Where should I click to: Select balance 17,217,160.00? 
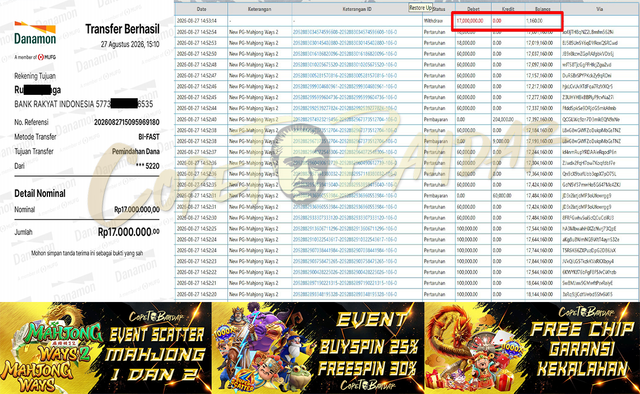pyautogui.click(x=540, y=87)
